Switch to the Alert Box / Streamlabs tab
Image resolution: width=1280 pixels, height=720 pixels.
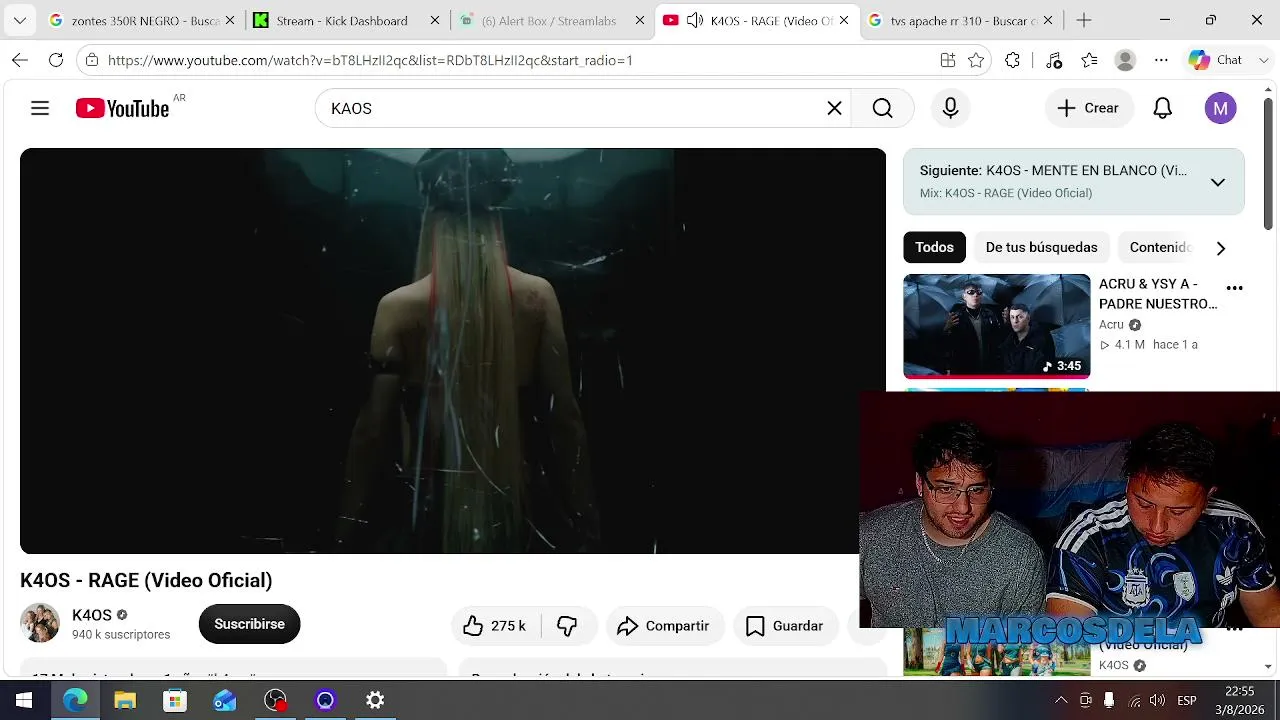point(551,20)
